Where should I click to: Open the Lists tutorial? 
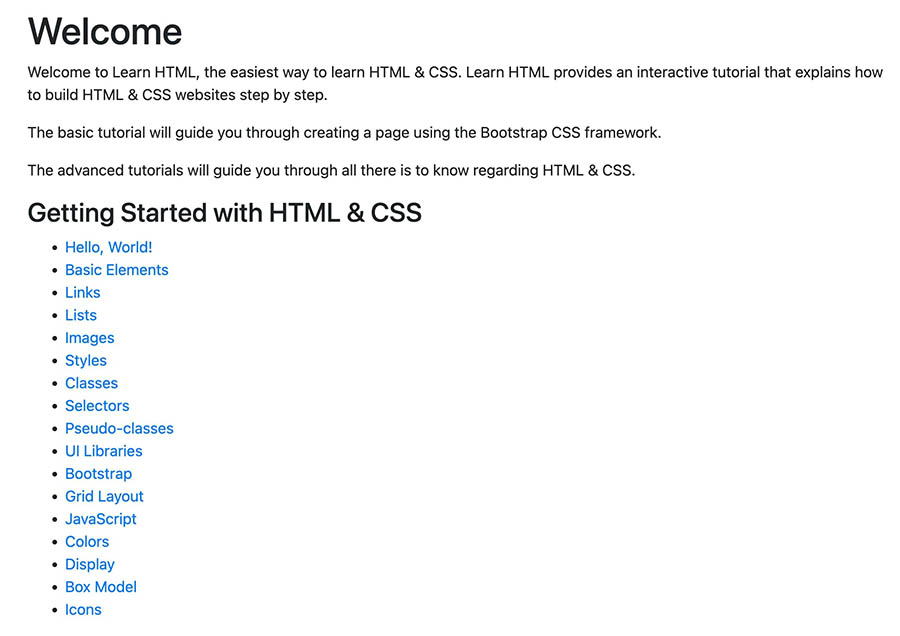[81, 315]
